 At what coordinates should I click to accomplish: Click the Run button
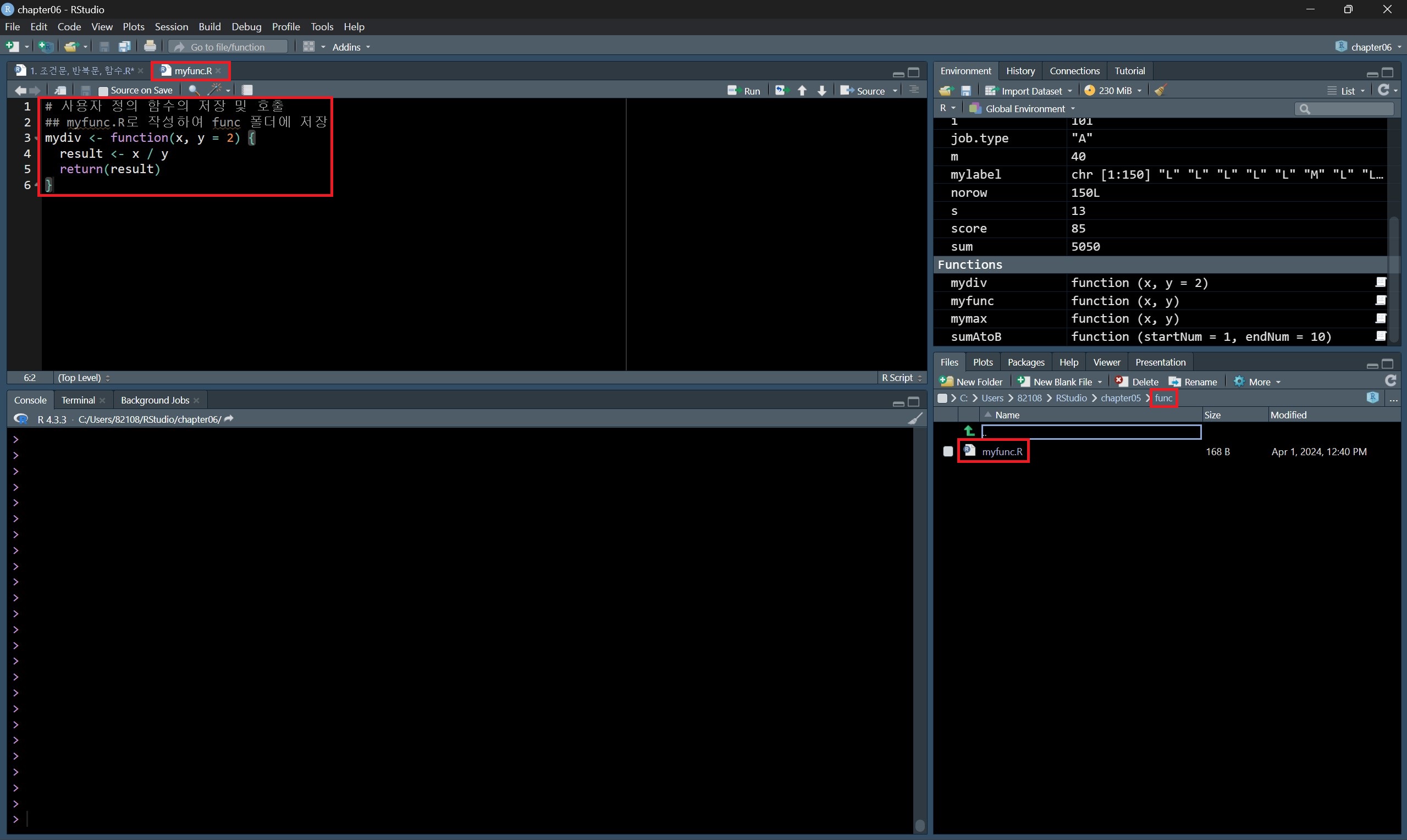[744, 91]
